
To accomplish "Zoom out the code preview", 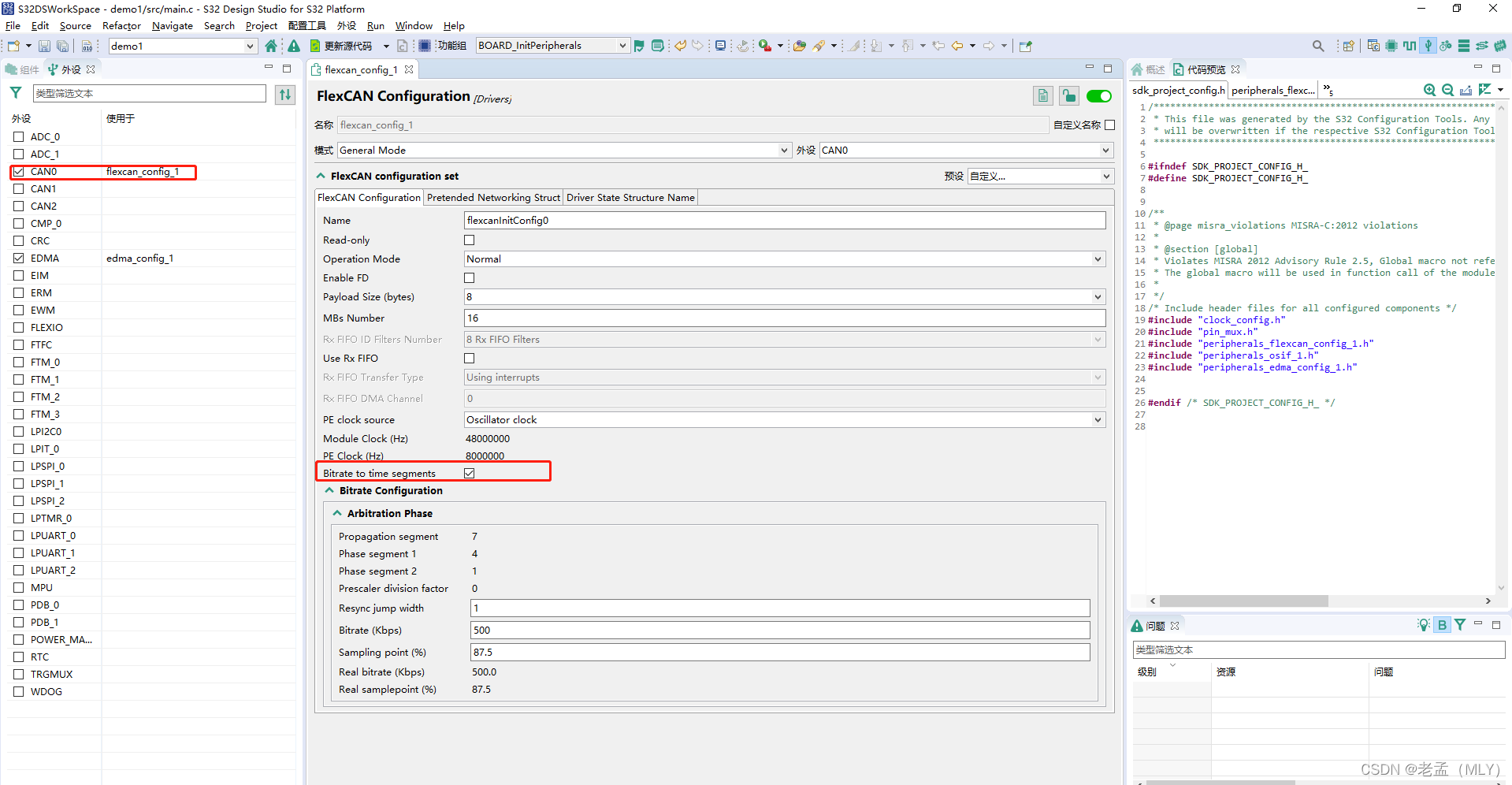I will [1447, 90].
